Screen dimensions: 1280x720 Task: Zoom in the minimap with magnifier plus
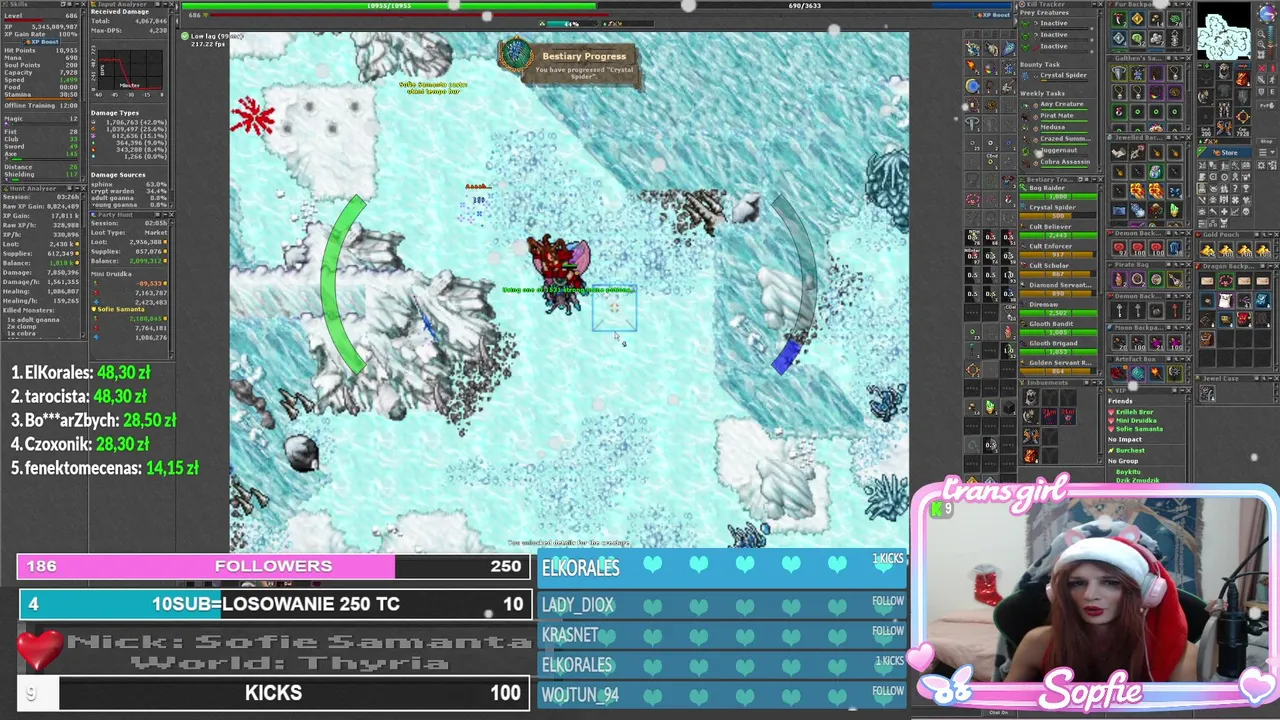[1261, 45]
